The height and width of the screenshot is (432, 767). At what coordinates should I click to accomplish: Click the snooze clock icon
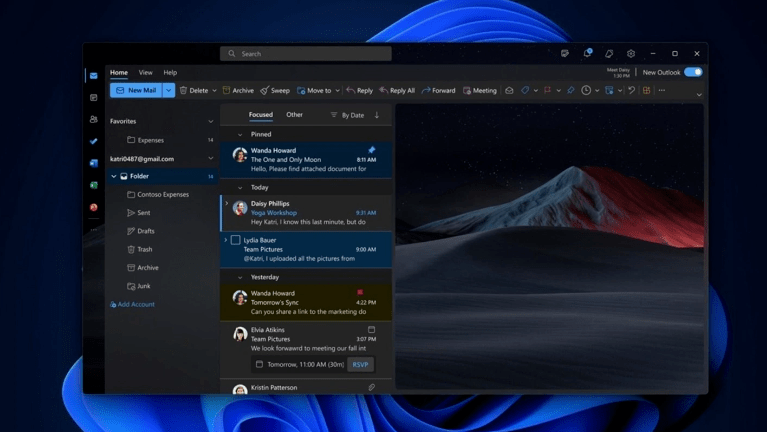pyautogui.click(x=586, y=91)
